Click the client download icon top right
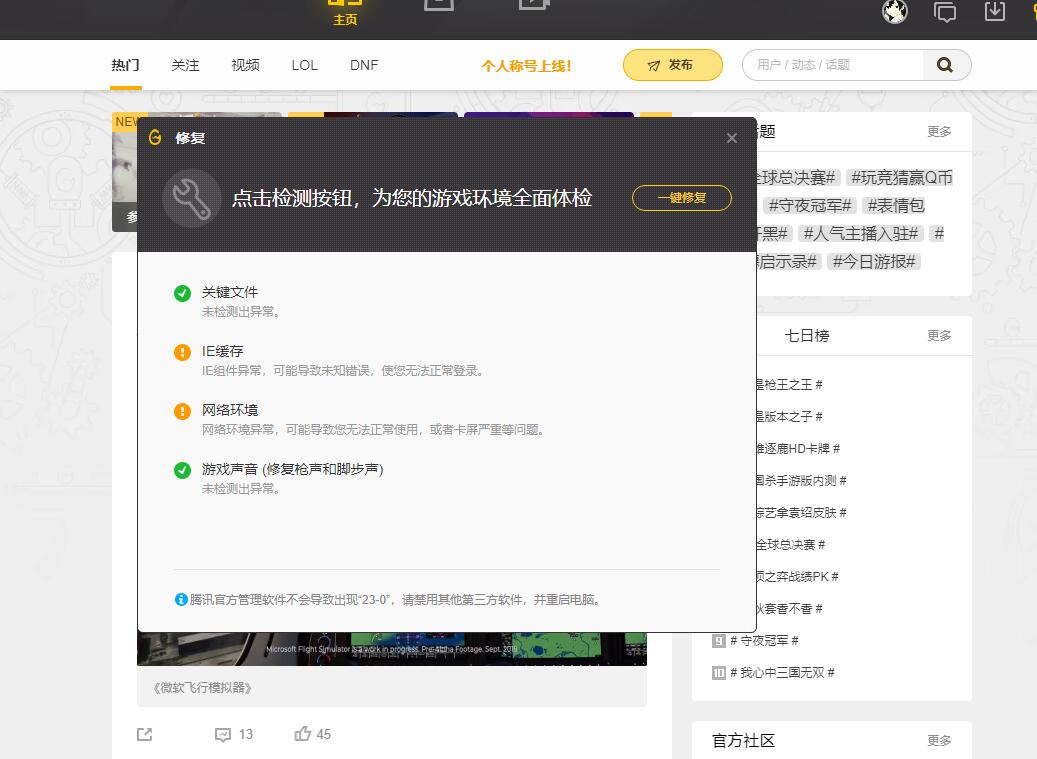1037x759 pixels. [x=993, y=13]
